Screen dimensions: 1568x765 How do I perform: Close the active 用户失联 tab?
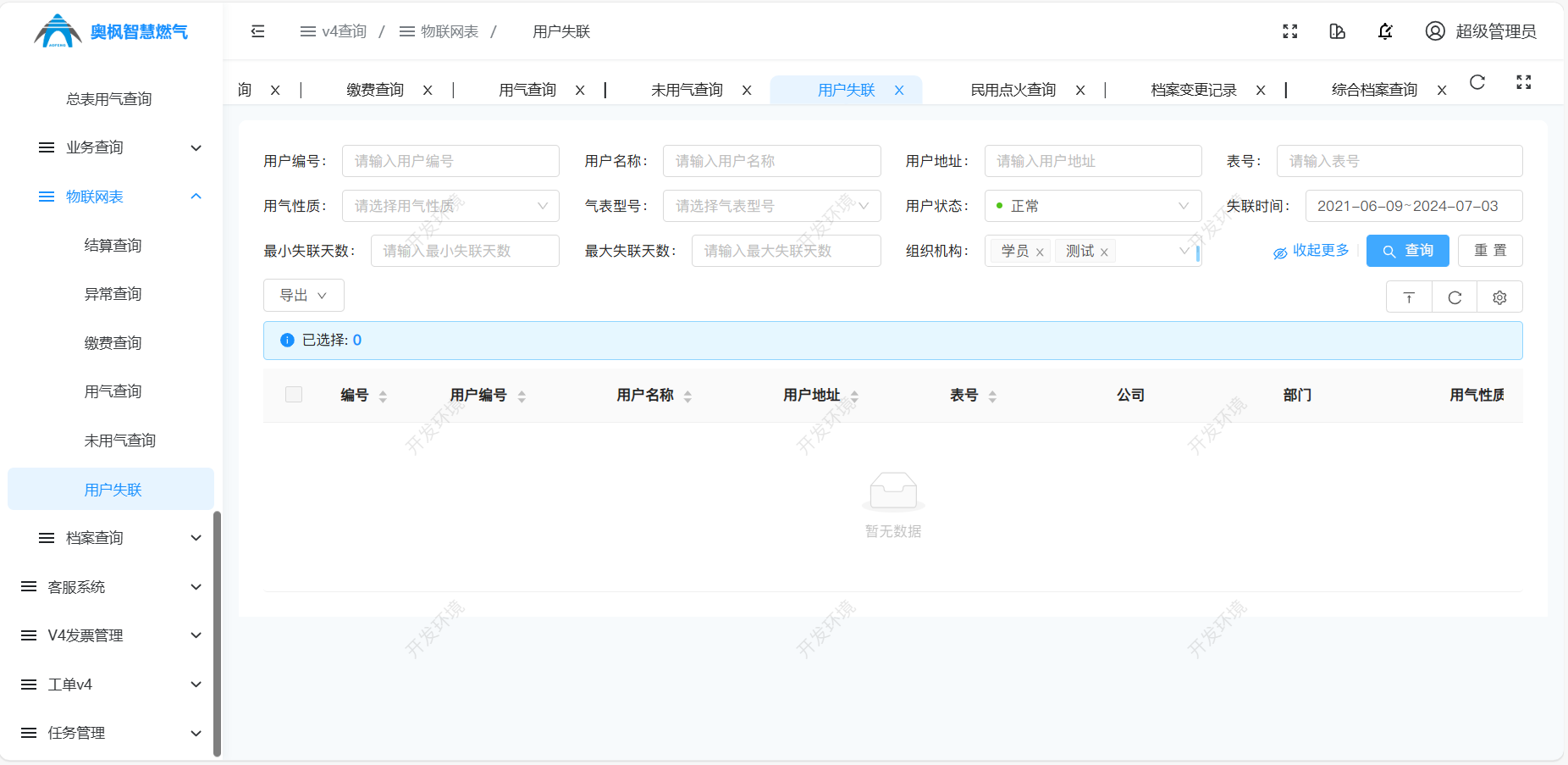pyautogui.click(x=899, y=91)
